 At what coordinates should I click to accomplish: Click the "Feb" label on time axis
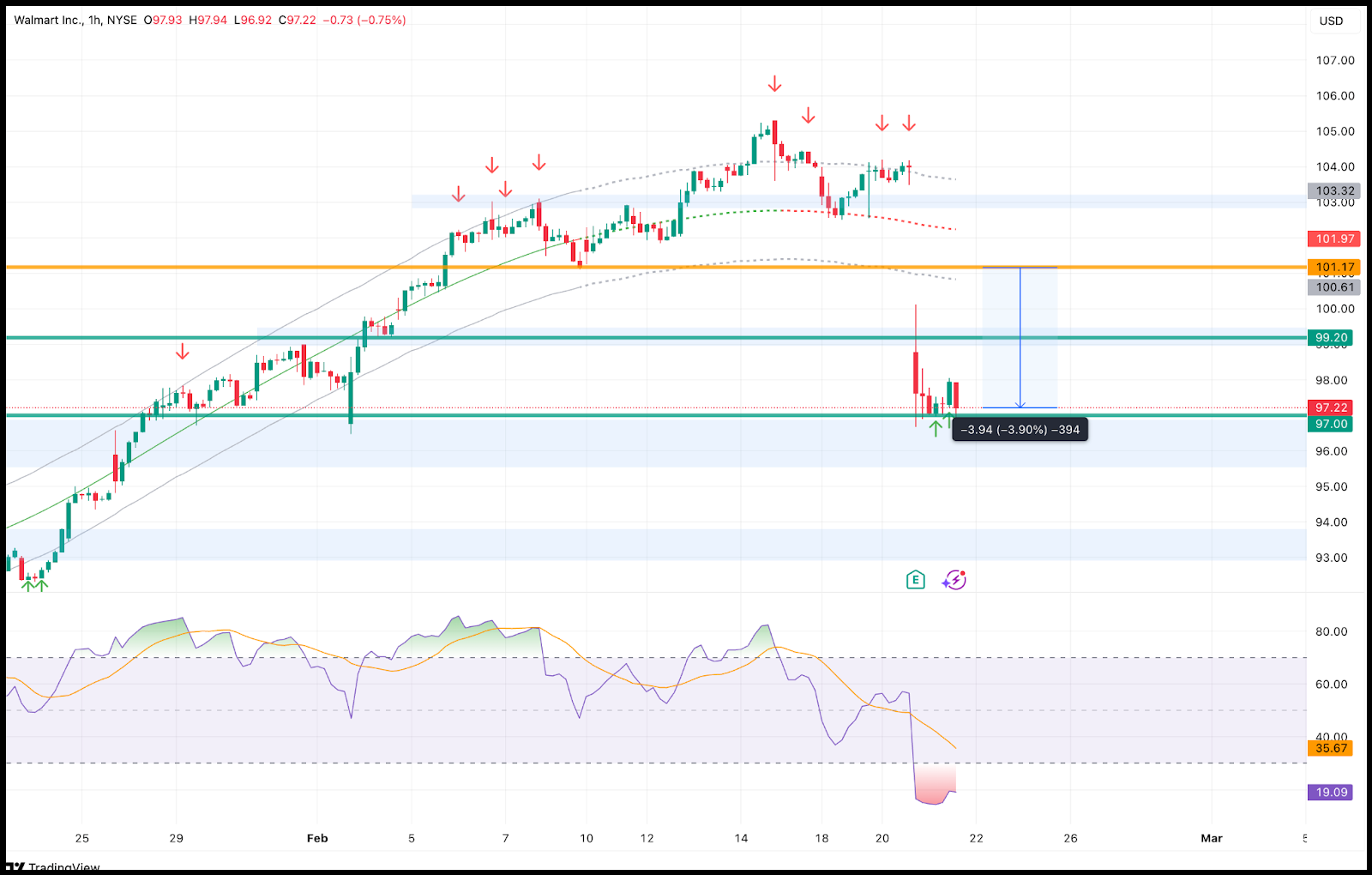pyautogui.click(x=317, y=838)
